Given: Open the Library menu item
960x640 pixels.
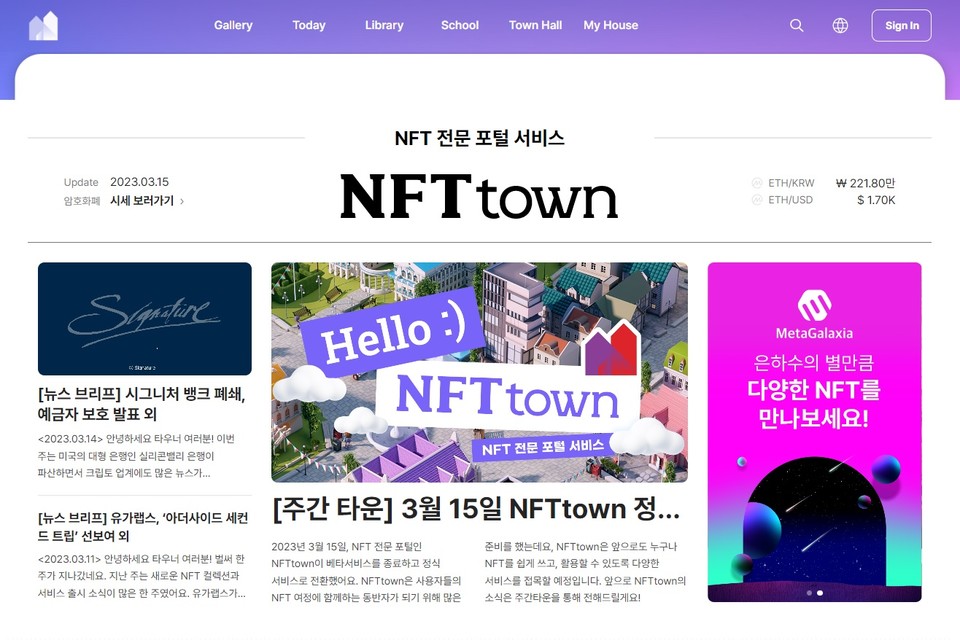Looking at the screenshot, I should pos(384,25).
